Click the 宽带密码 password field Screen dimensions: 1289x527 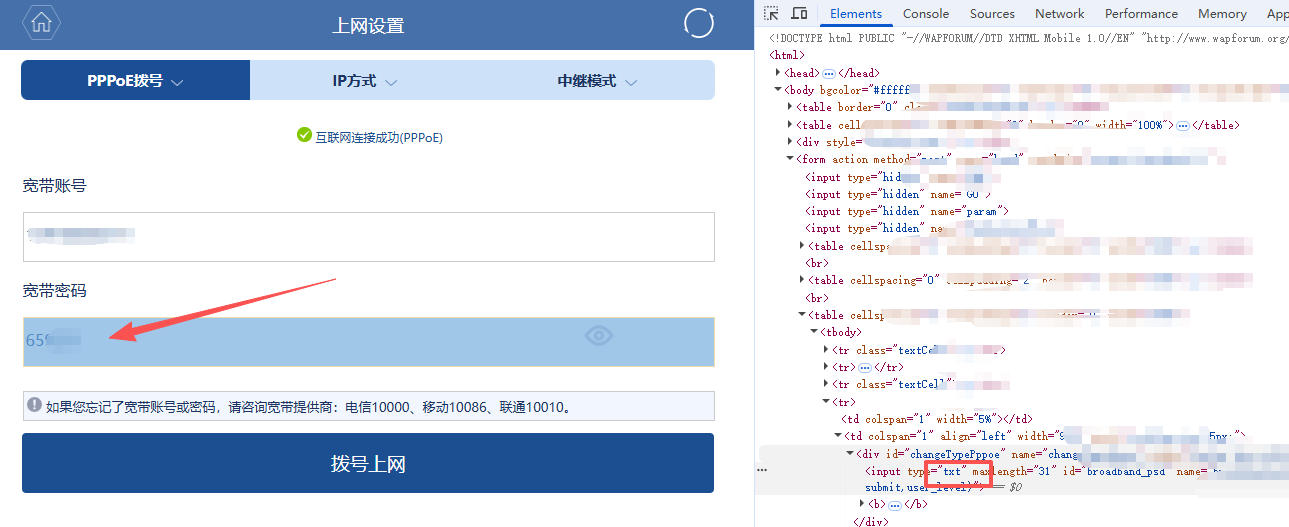tap(300, 341)
